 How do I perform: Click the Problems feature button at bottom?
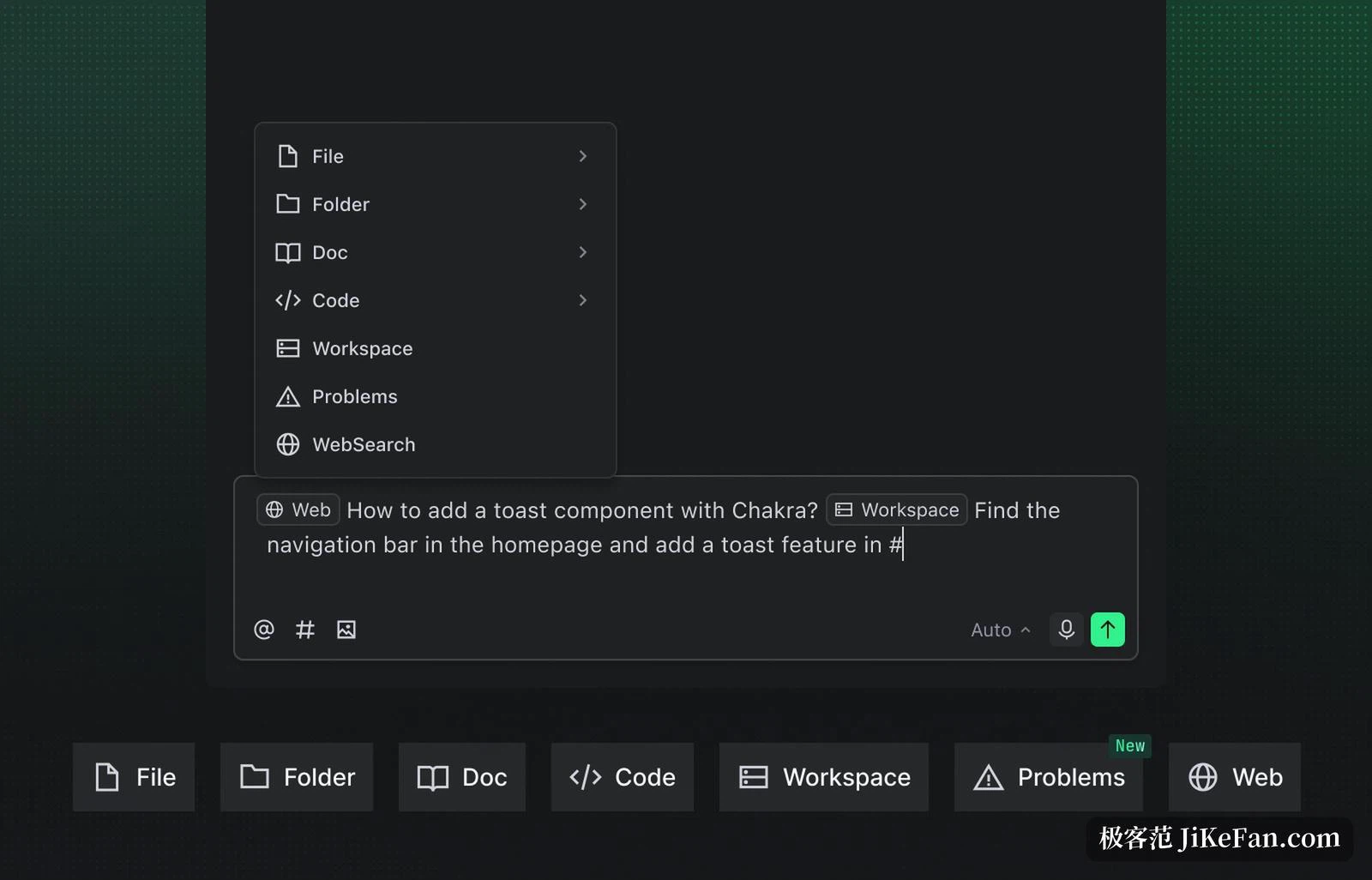pyautogui.click(x=1049, y=777)
